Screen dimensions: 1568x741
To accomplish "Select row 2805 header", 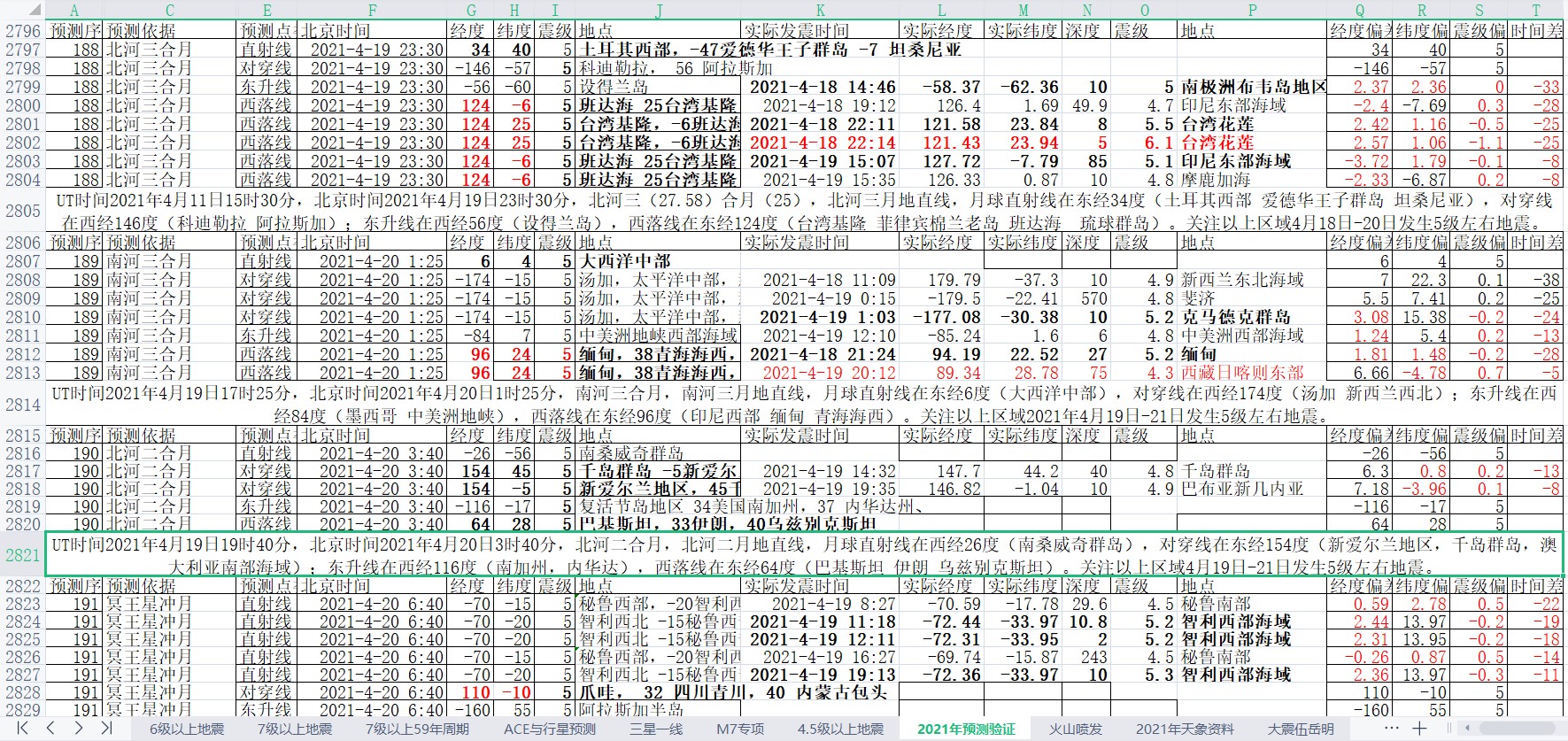I will coord(23,211).
